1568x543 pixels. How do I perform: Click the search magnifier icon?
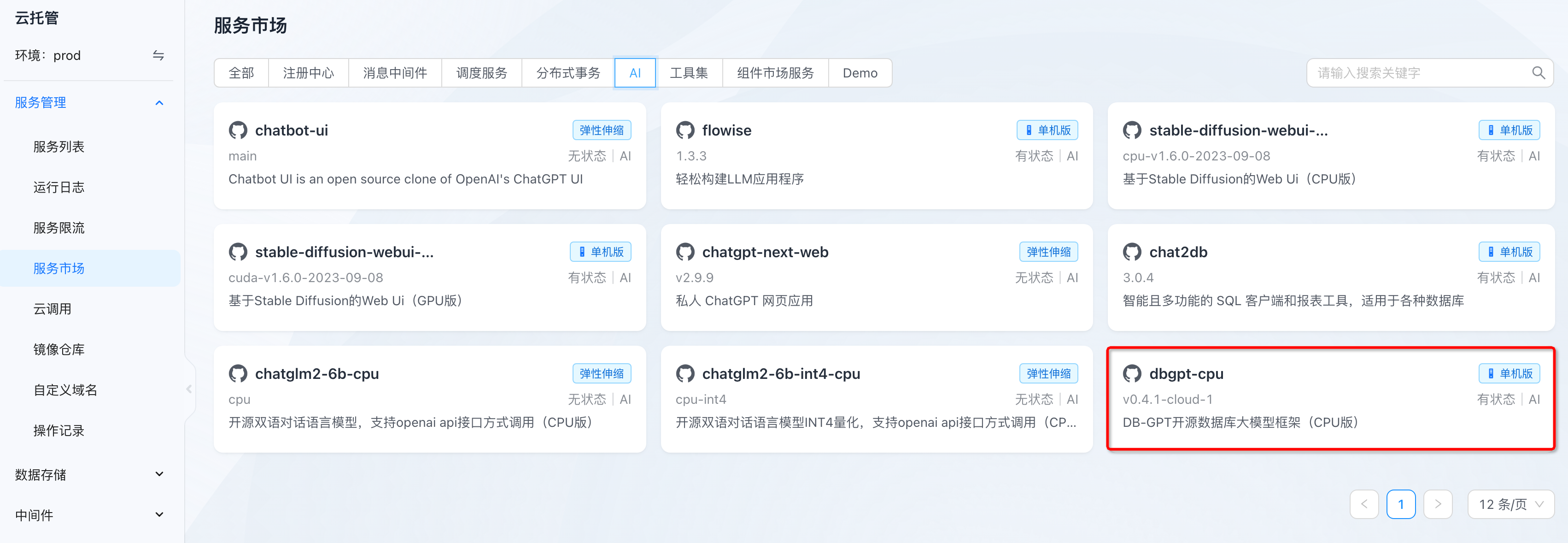click(x=1538, y=73)
